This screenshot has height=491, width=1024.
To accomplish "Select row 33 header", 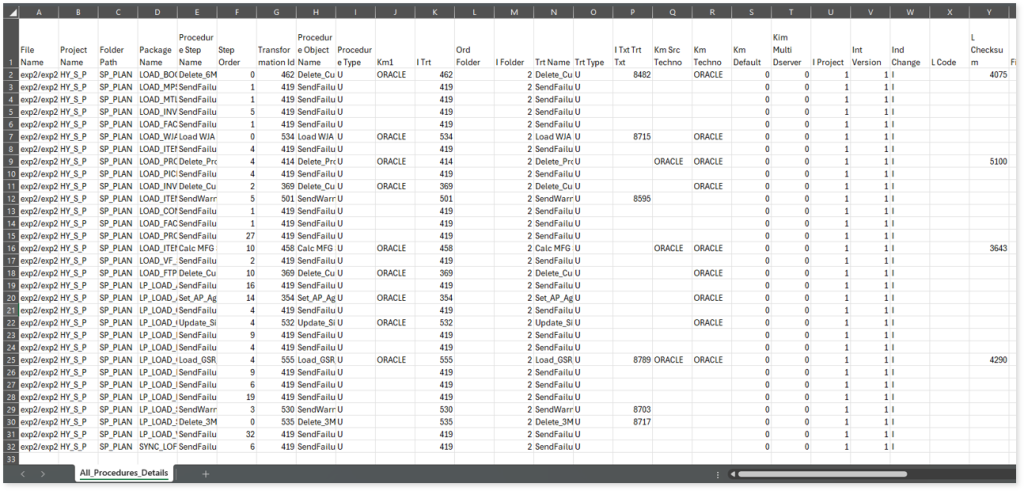I will (x=10, y=458).
